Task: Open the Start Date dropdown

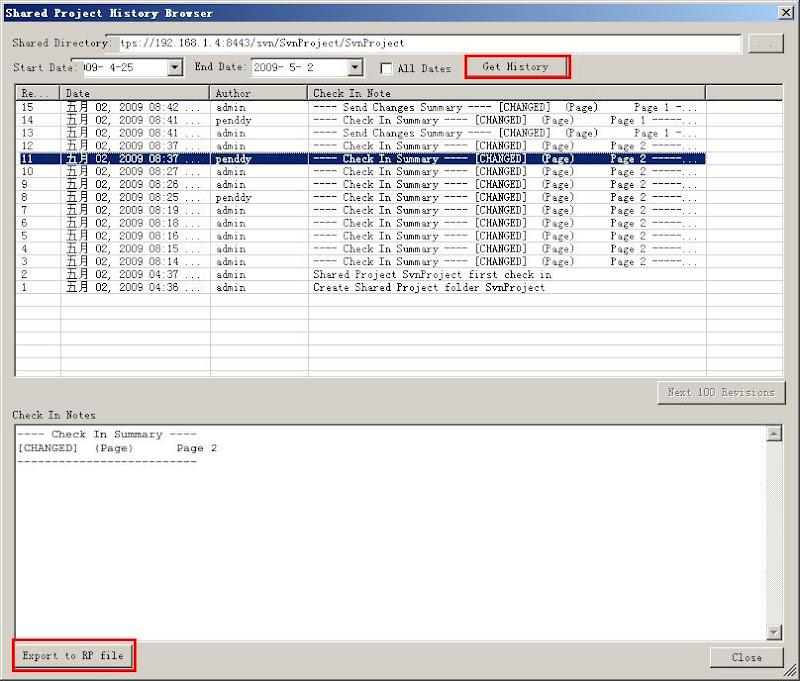Action: [x=175, y=68]
